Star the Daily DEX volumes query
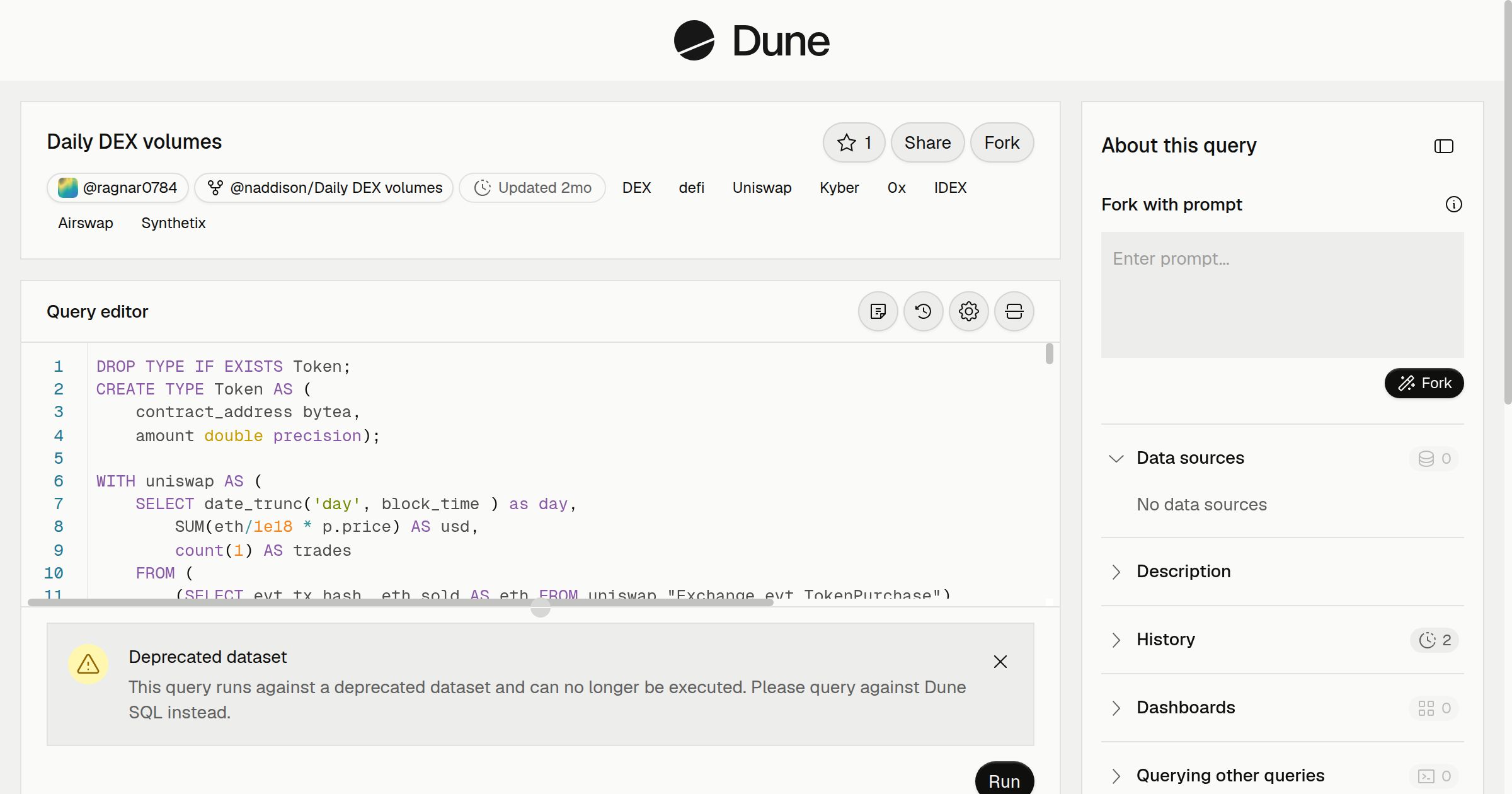This screenshot has height=794, width=1512. (x=854, y=142)
